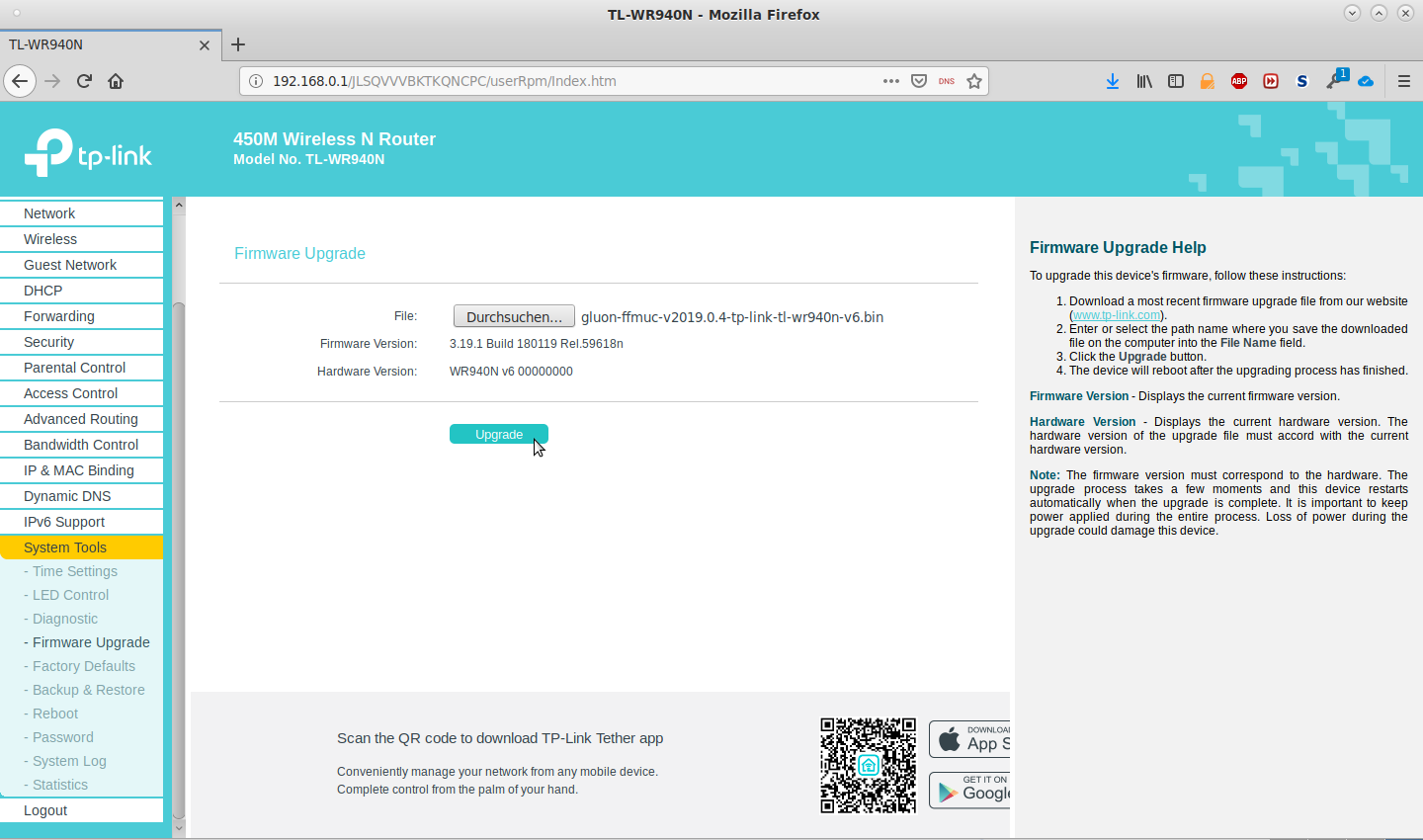Open the key password manager extension
1423x840 pixels.
1335,81
